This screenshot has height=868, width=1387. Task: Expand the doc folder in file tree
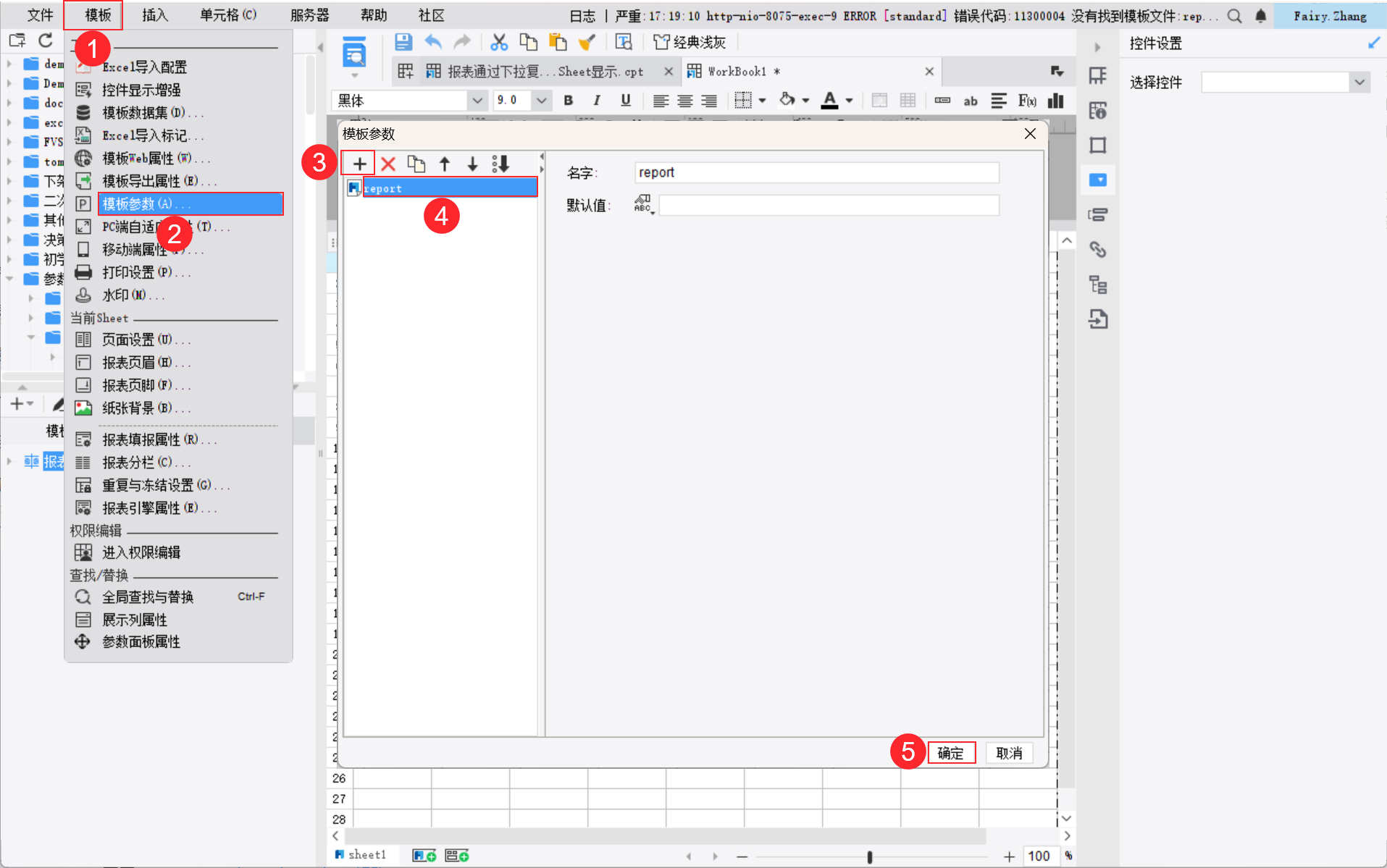pyautogui.click(x=9, y=103)
